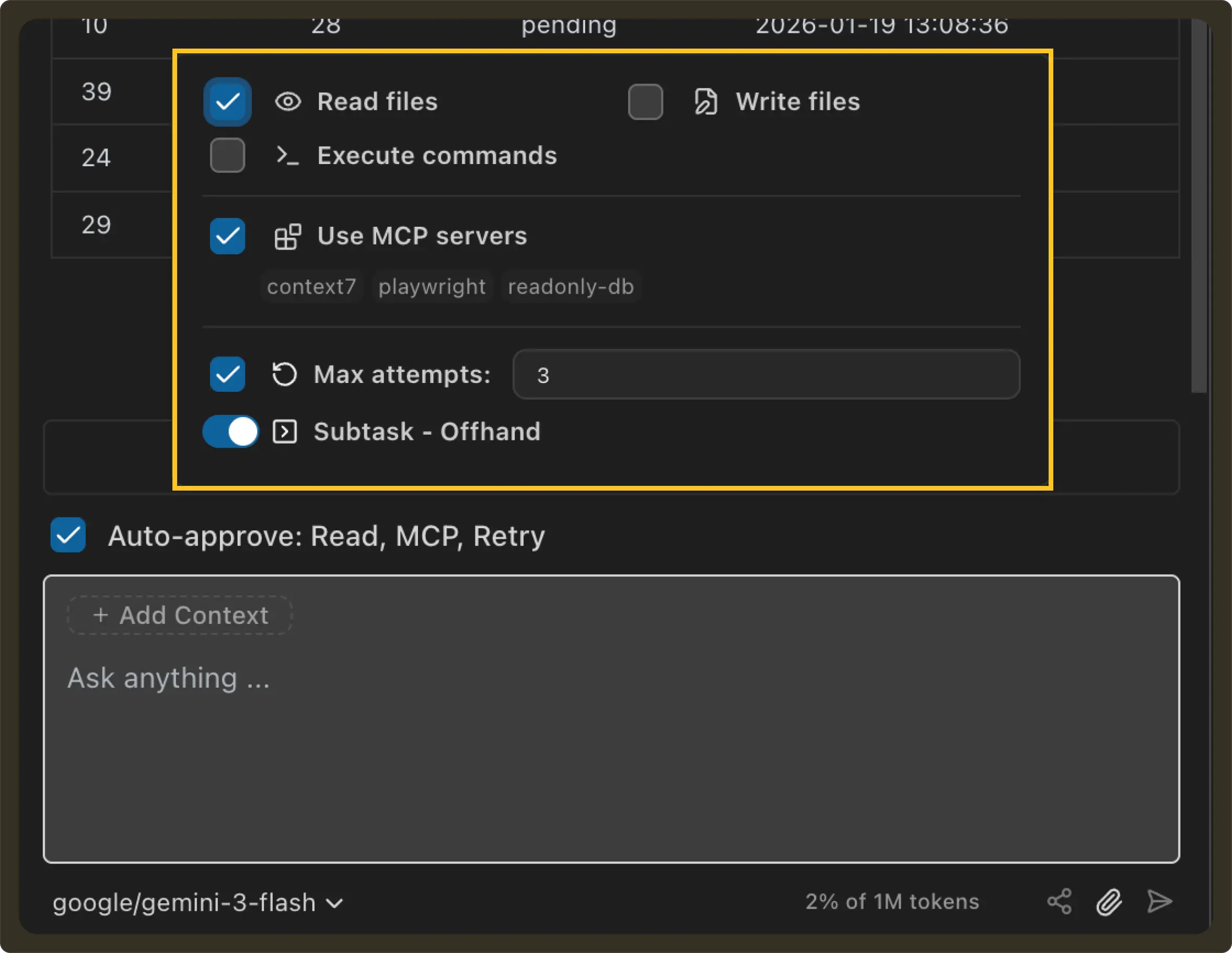This screenshot has height=953, width=1232.
Task: Enable the Execute commands checkbox
Action: coord(227,155)
